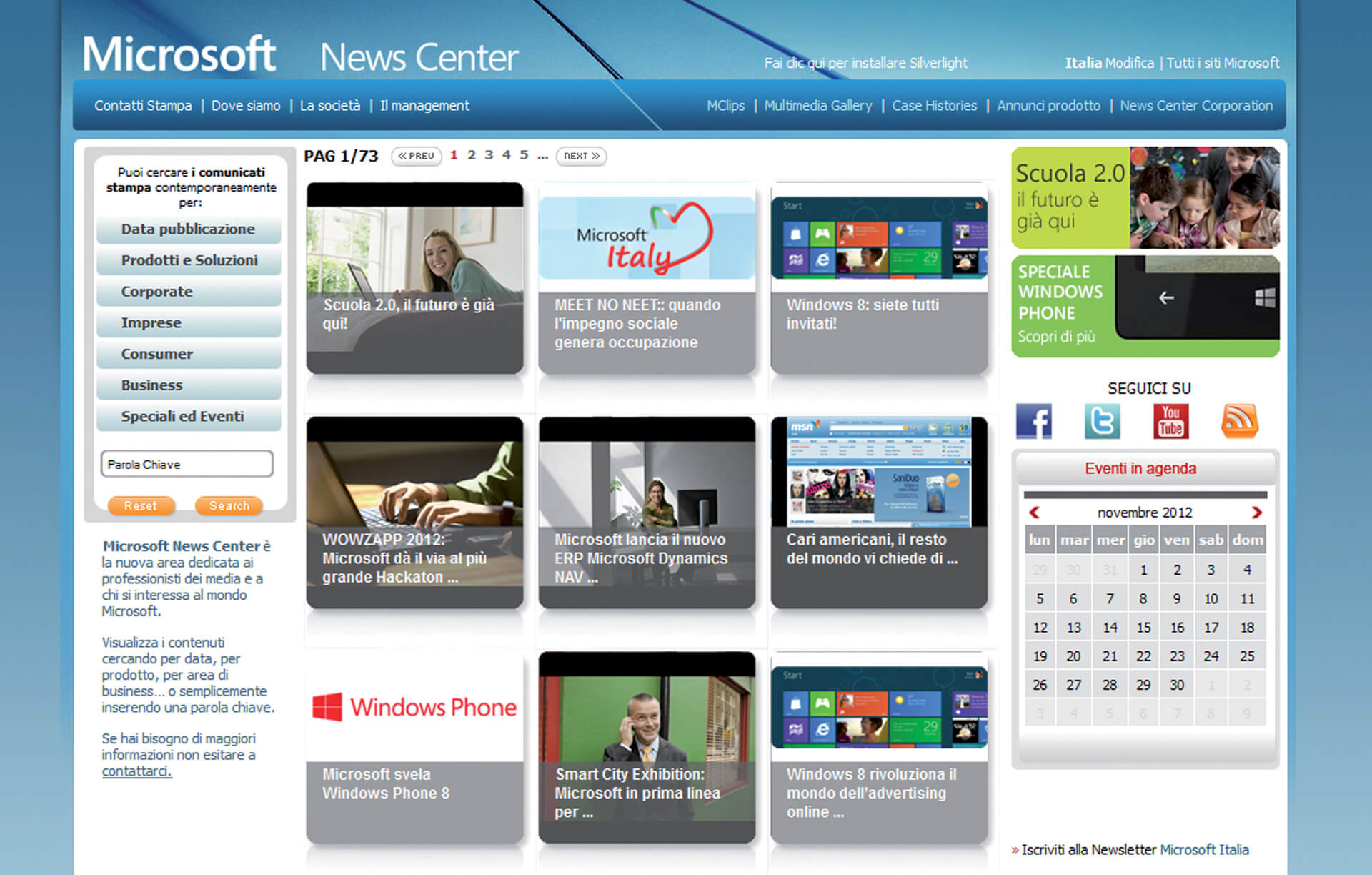Expand the Business filter
The height and width of the screenshot is (875, 1372).
click(x=189, y=385)
